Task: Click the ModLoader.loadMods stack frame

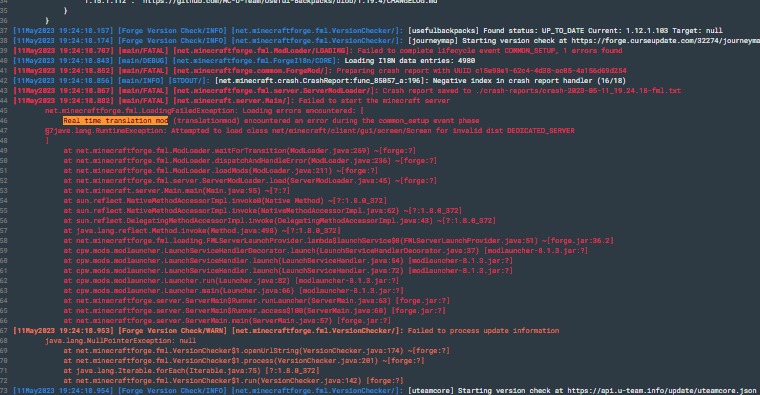Action: (x=221, y=171)
